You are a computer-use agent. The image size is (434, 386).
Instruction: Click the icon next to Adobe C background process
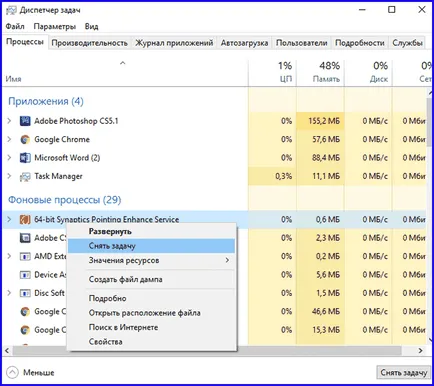click(x=25, y=238)
